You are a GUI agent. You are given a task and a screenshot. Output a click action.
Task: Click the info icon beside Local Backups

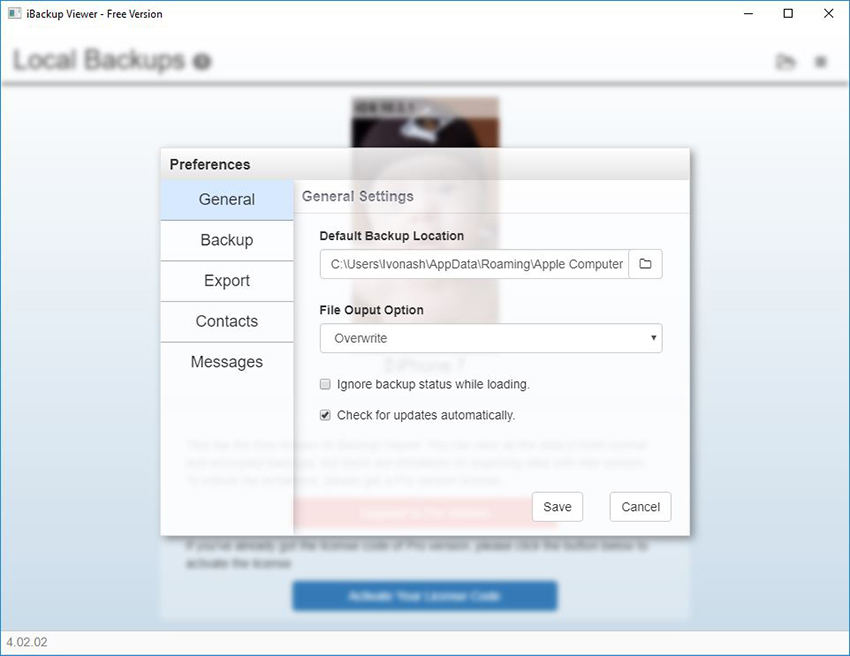[203, 61]
